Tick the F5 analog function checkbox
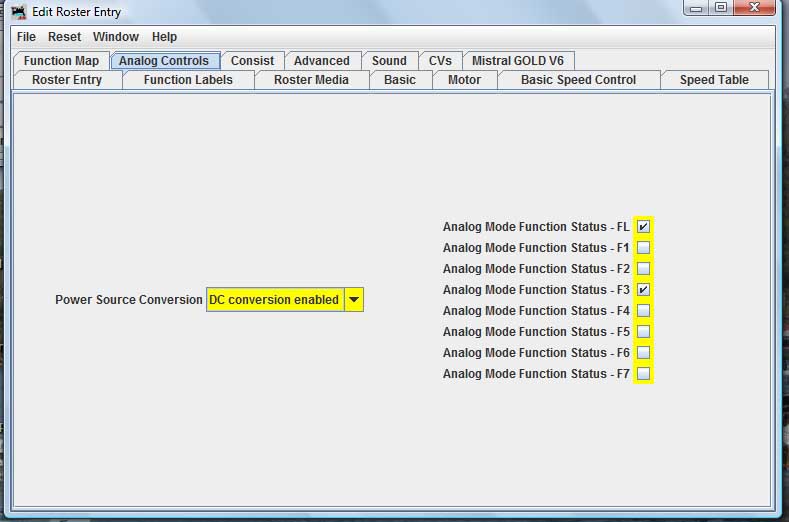This screenshot has width=789, height=522. pos(643,332)
